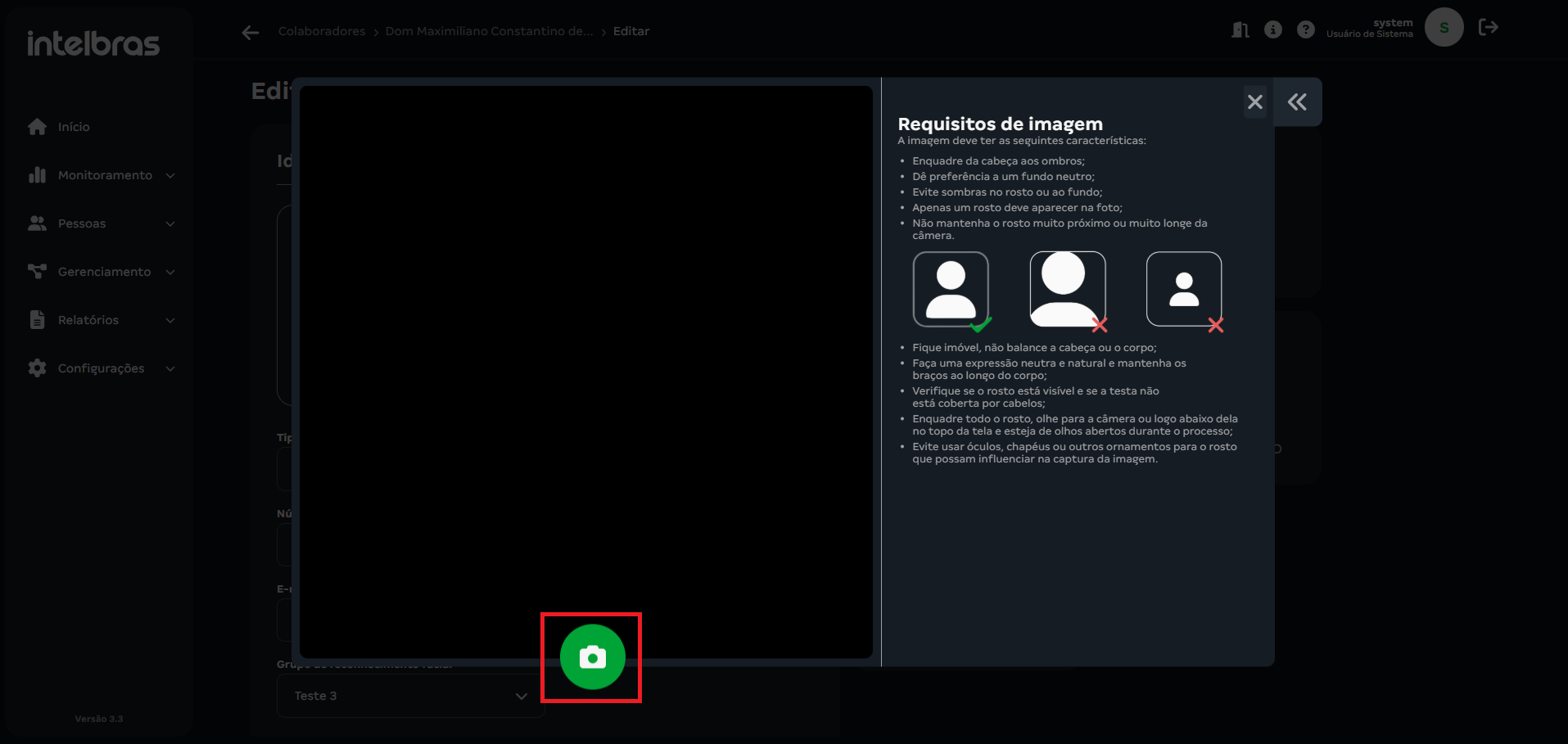Image resolution: width=1568 pixels, height=744 pixels.
Task: Click the building icon in top bar
Action: tap(1240, 30)
